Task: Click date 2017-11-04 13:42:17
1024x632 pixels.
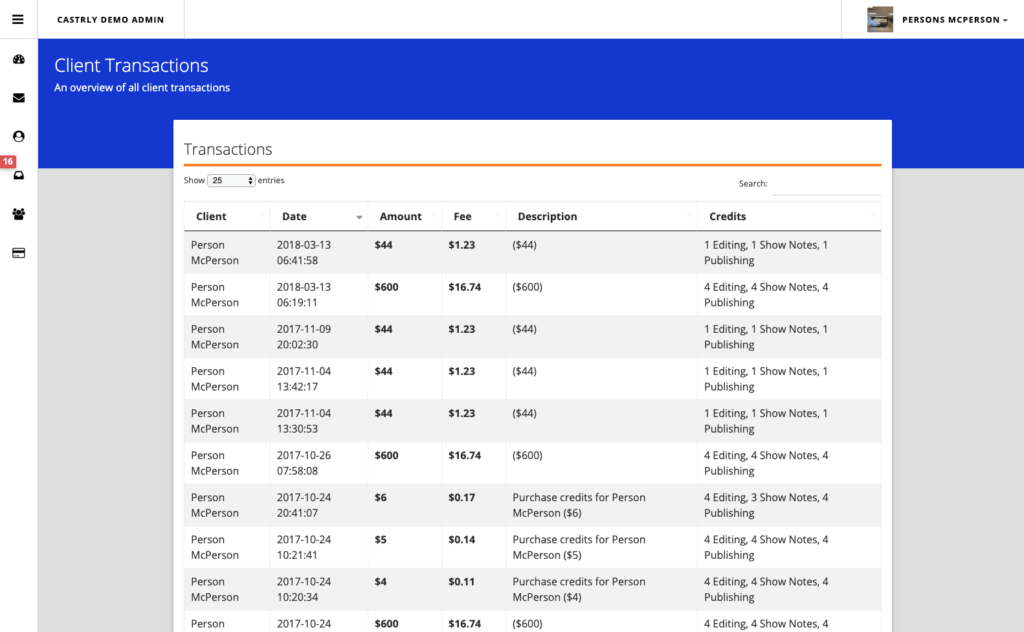Action: [x=304, y=379]
